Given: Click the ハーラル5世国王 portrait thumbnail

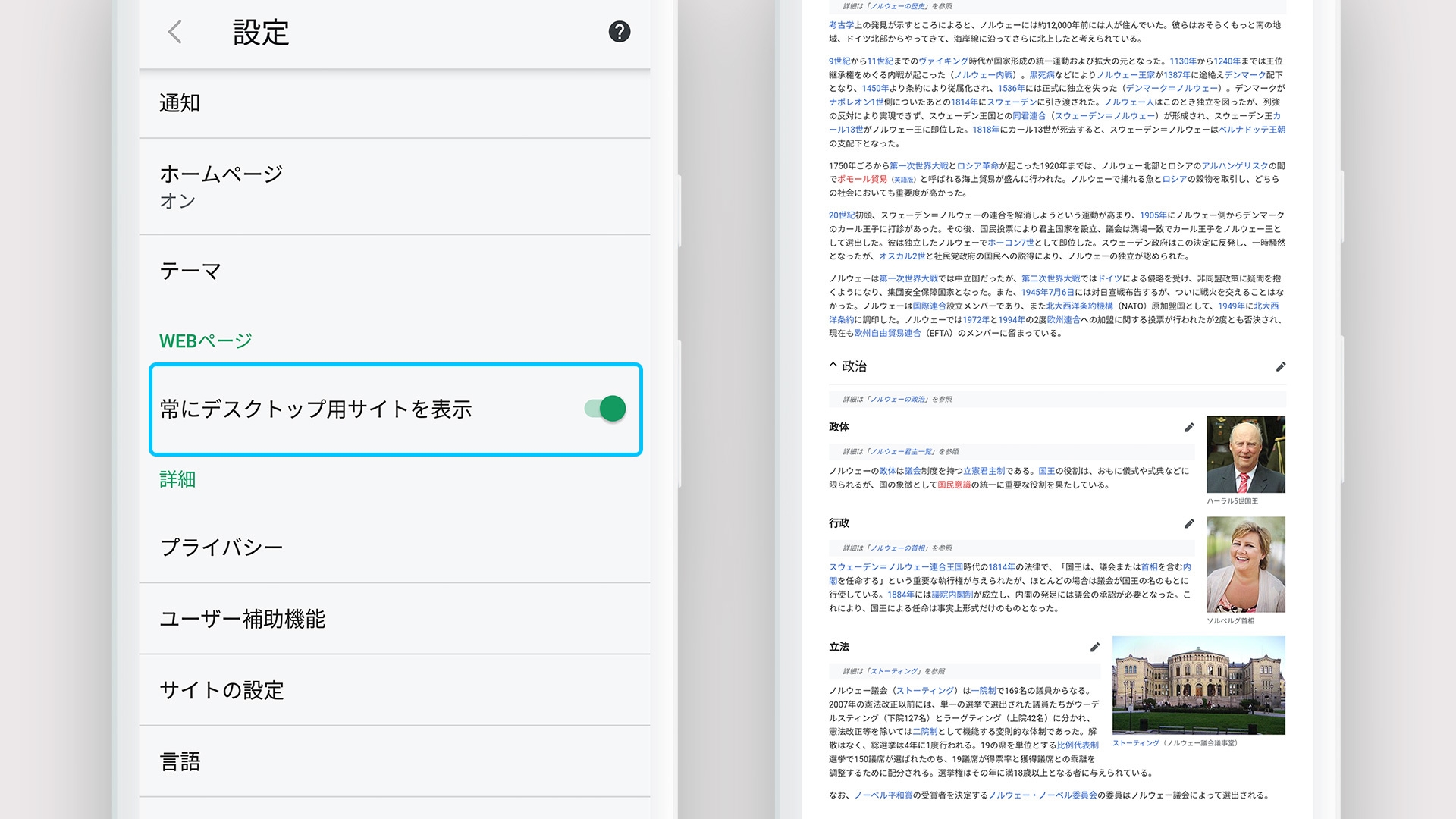Looking at the screenshot, I should pyautogui.click(x=1245, y=454).
